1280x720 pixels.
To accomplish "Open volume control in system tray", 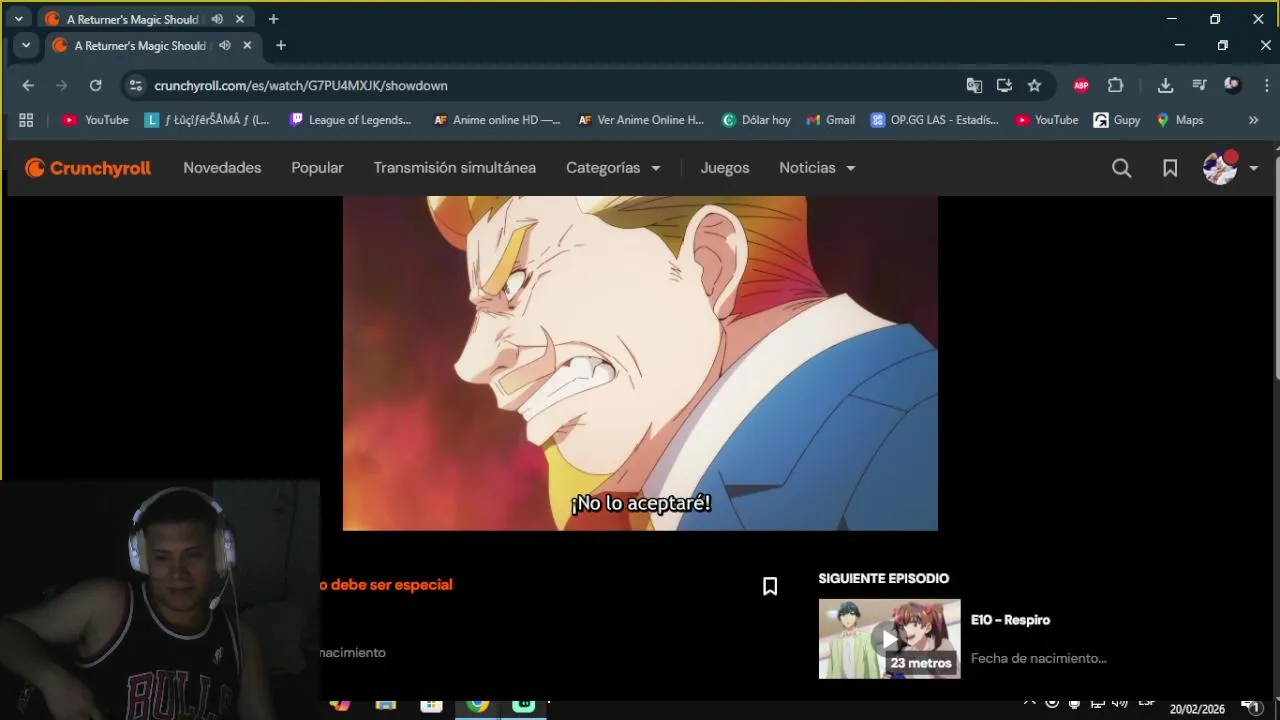I will click(1119, 703).
